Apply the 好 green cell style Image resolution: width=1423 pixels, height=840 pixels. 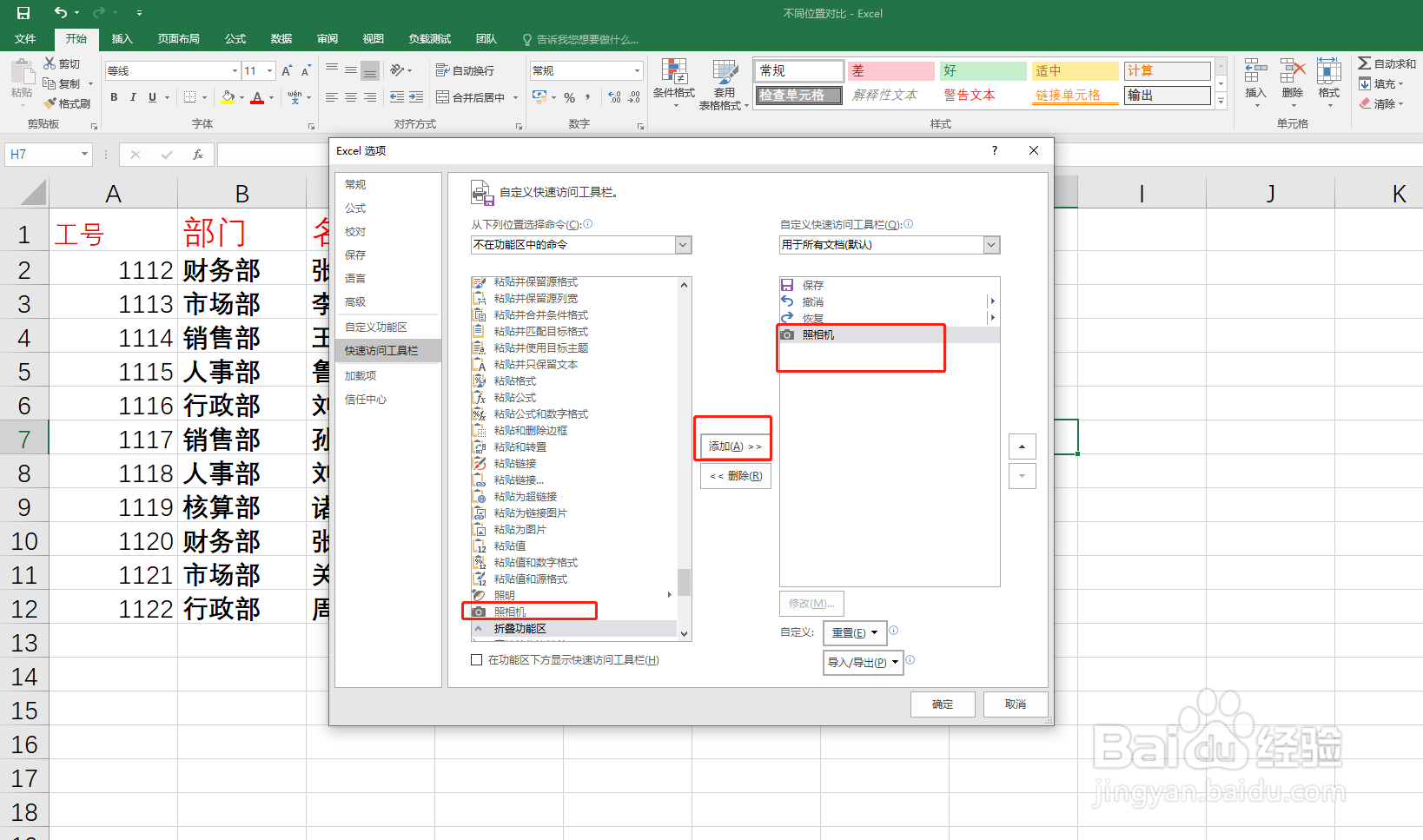coord(983,70)
